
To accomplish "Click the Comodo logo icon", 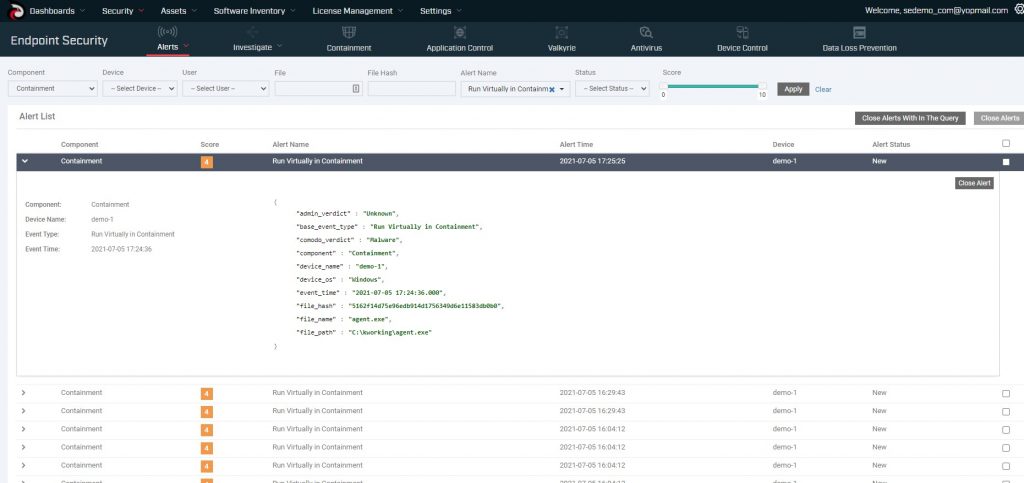I will pyautogui.click(x=16, y=10).
